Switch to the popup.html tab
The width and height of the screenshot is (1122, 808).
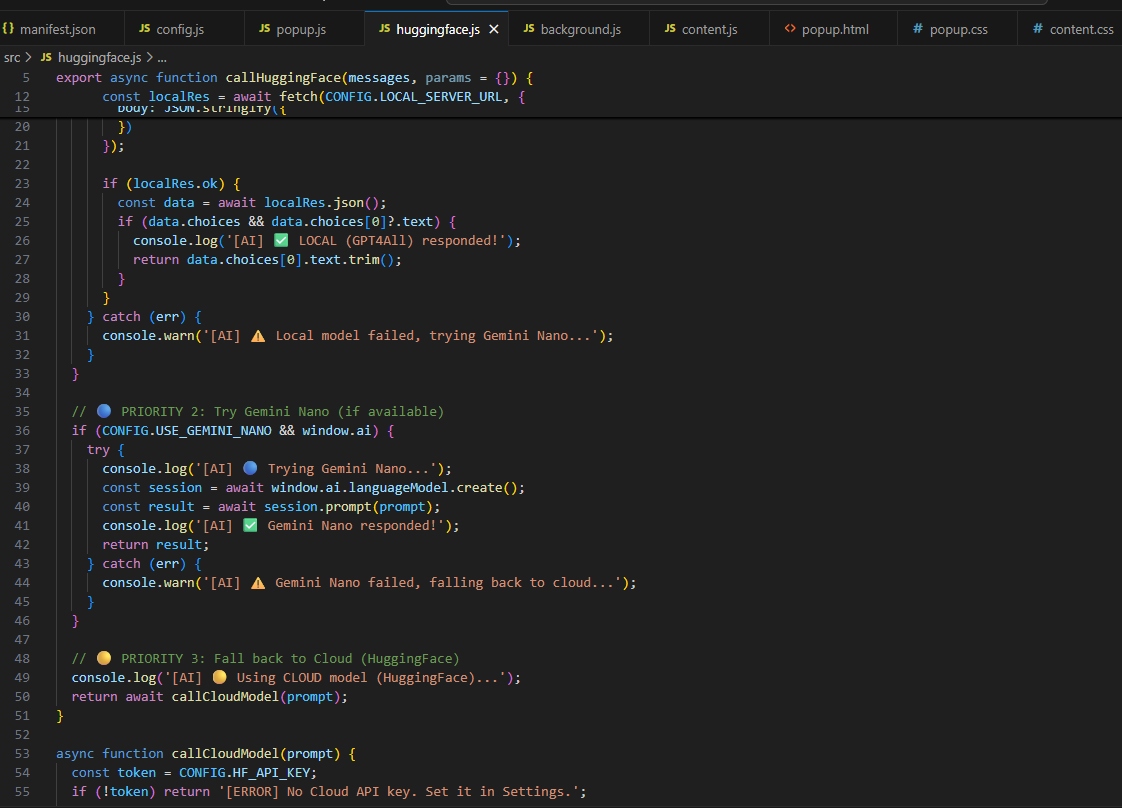834,29
